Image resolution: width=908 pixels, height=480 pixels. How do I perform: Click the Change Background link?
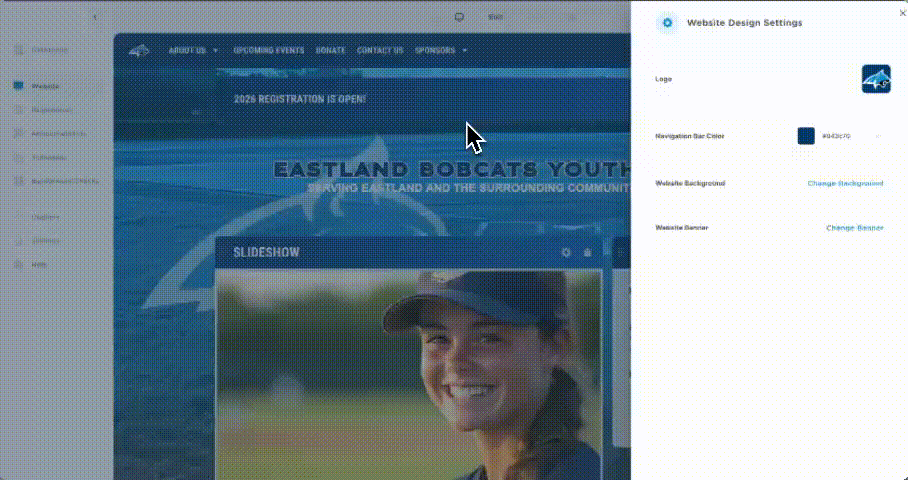pyautogui.click(x=845, y=184)
